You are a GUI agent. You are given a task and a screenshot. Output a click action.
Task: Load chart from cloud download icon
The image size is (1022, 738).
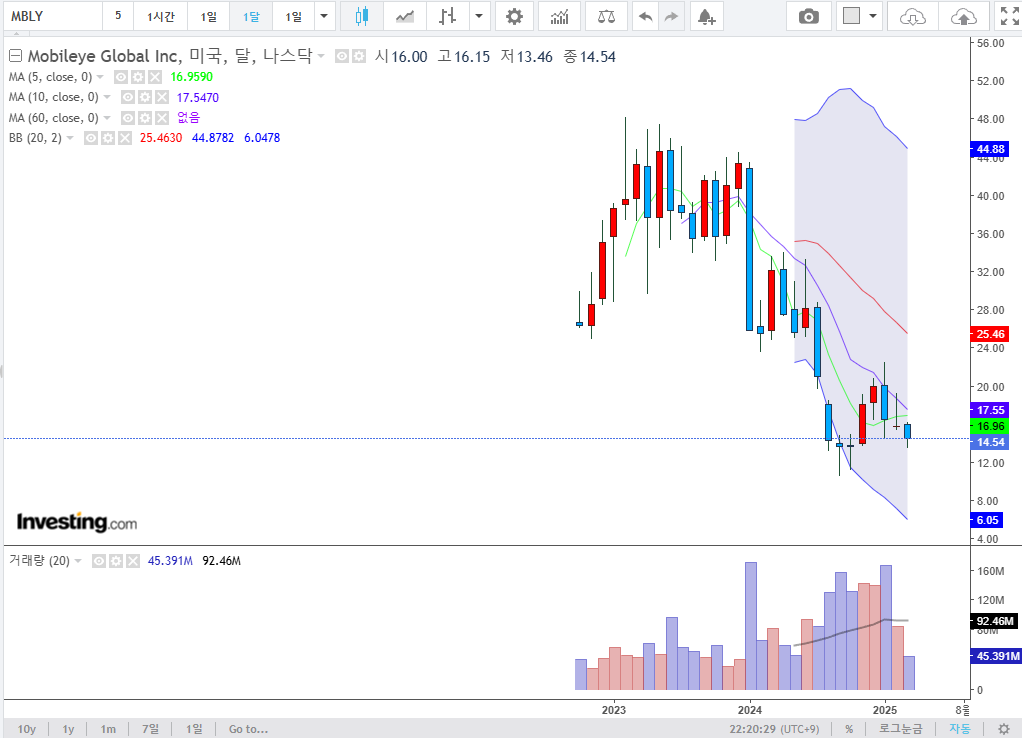pos(912,16)
